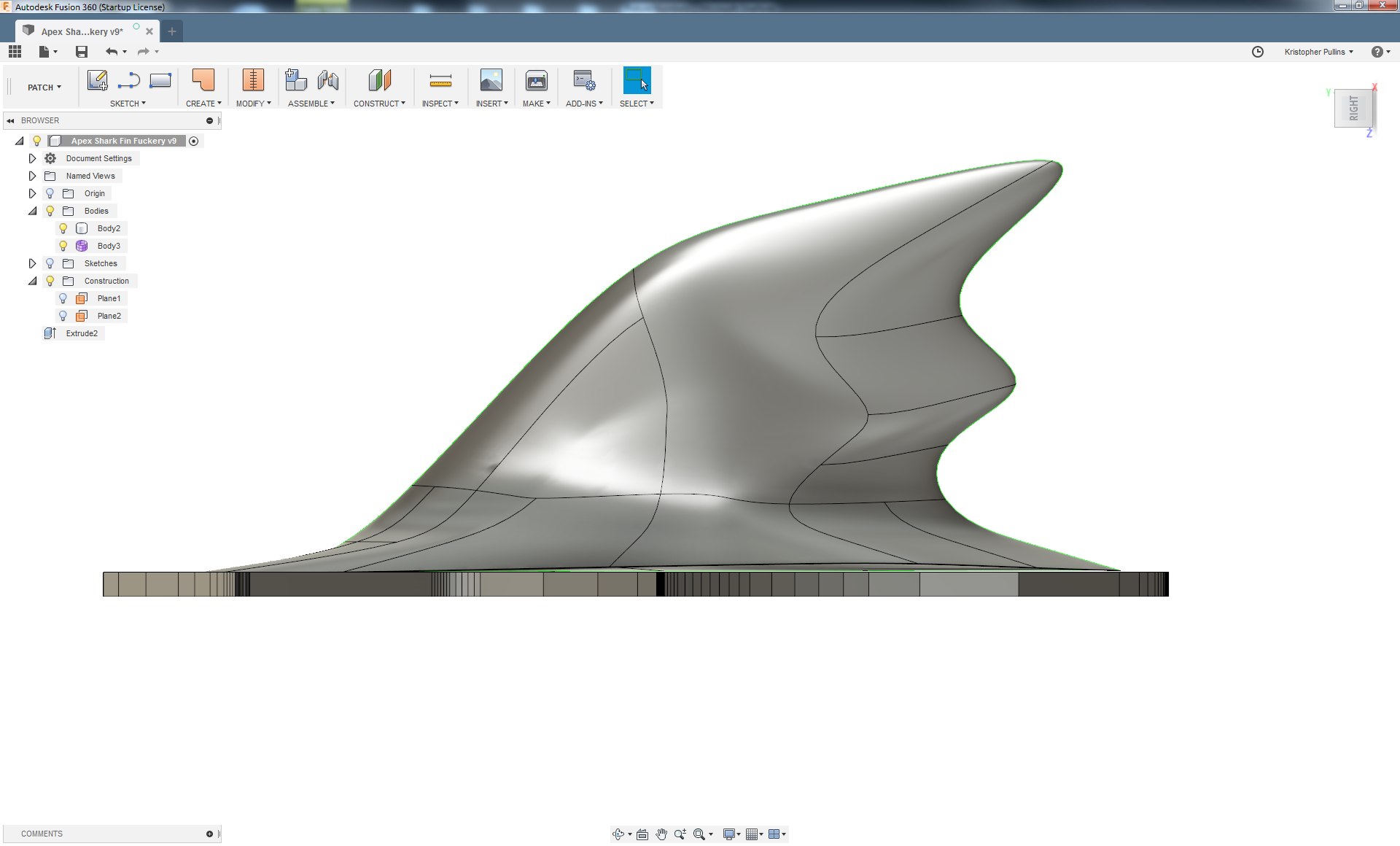
Task: Activate the Orbit navigation tool
Action: coord(618,834)
